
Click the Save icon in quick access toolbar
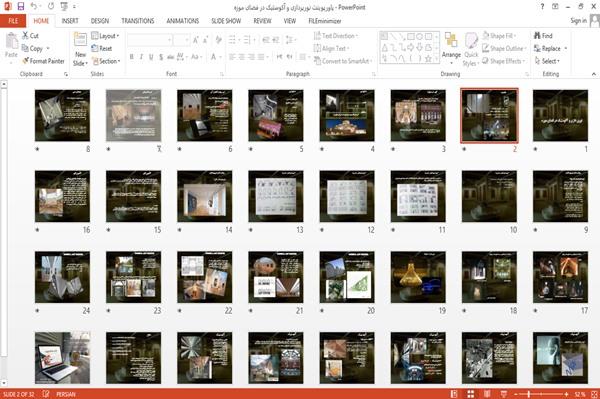(x=21, y=6)
